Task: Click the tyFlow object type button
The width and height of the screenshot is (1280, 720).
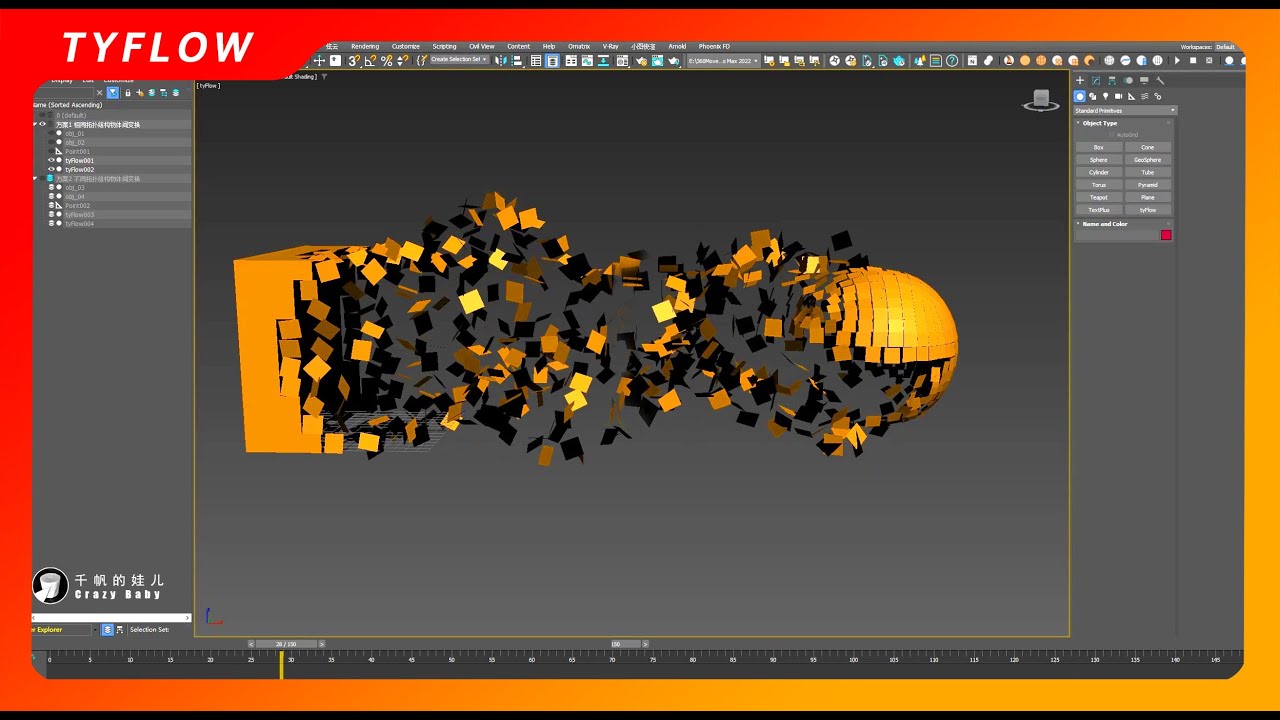Action: (1148, 210)
